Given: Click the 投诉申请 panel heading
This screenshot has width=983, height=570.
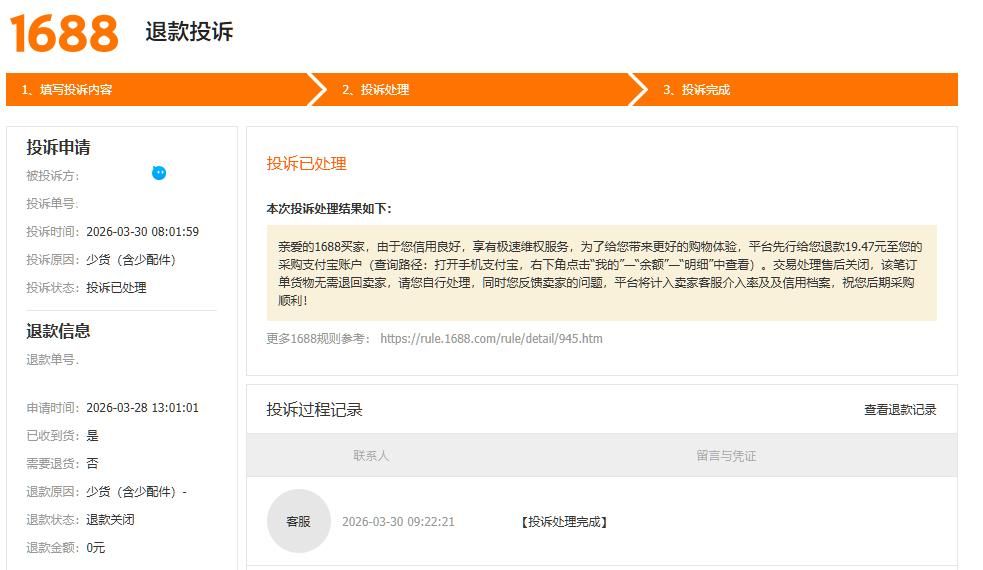Looking at the screenshot, I should tap(58, 147).
